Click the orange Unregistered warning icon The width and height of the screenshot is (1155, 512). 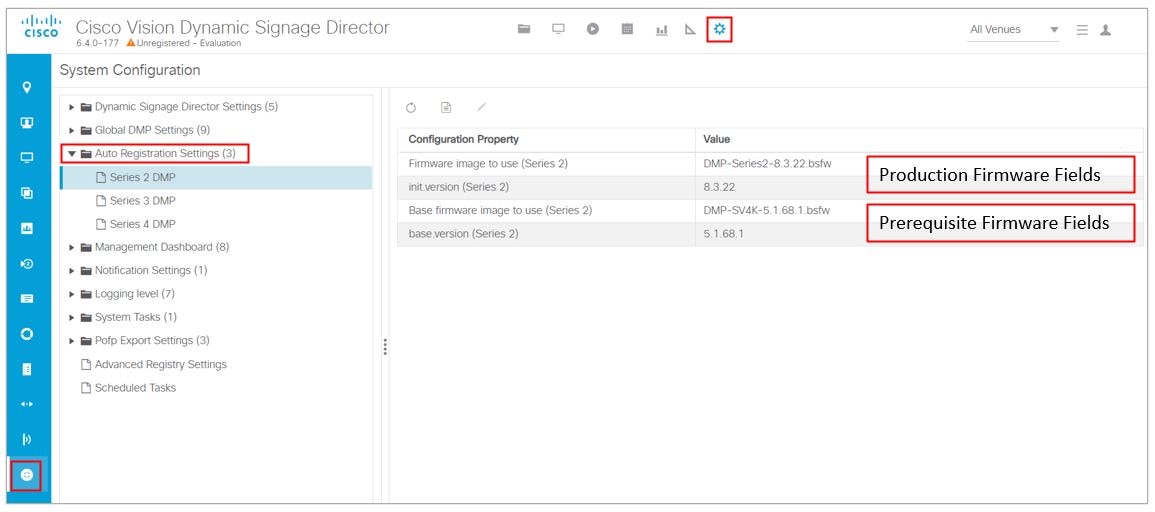130,43
